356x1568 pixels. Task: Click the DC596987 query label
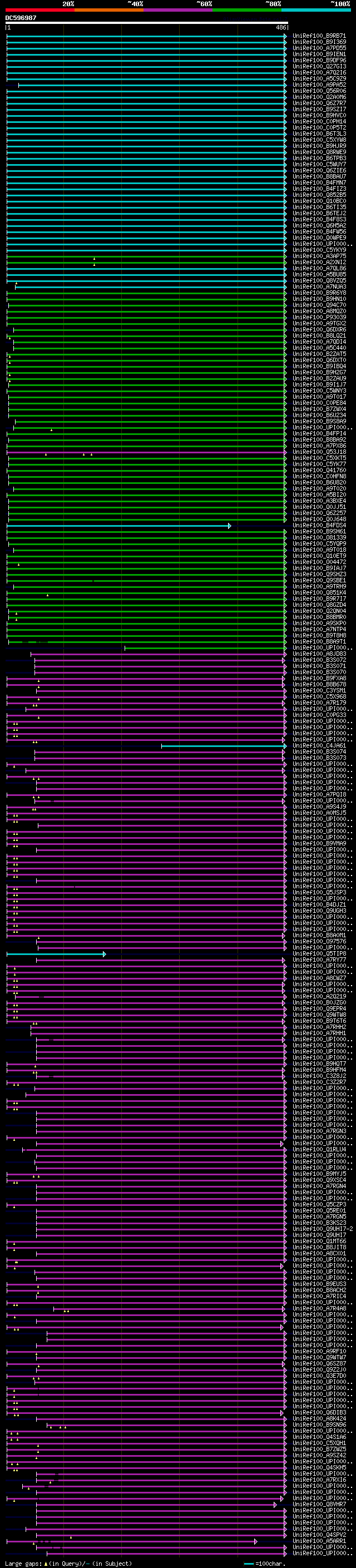(x=21, y=18)
